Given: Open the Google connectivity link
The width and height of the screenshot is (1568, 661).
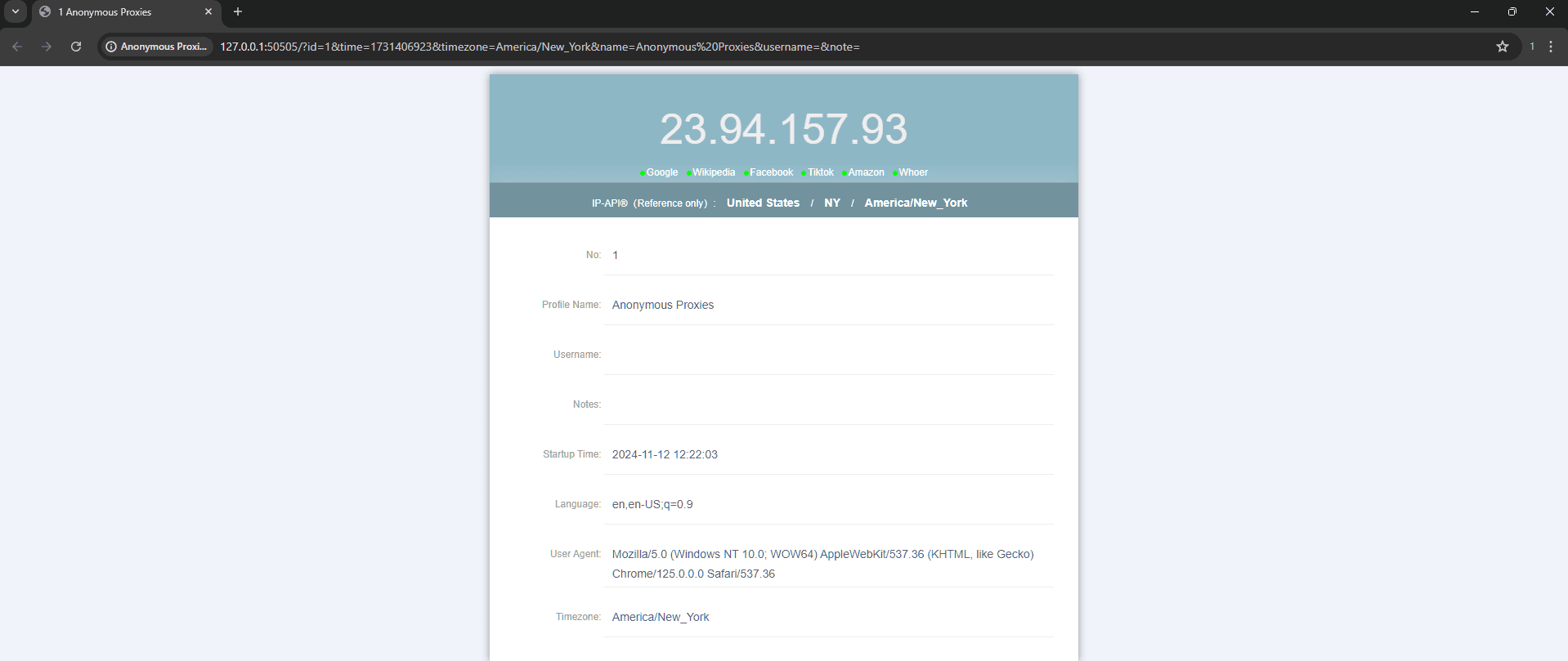Looking at the screenshot, I should tap(661, 172).
